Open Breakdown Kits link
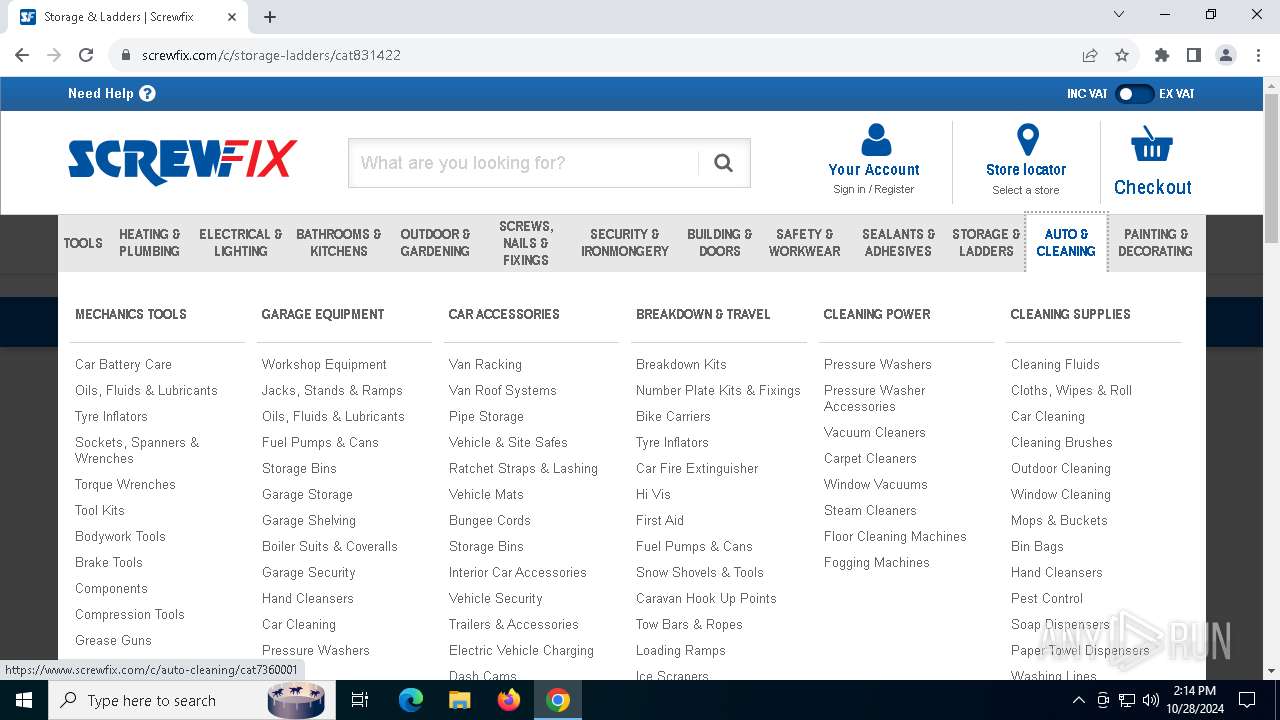 tap(681, 364)
